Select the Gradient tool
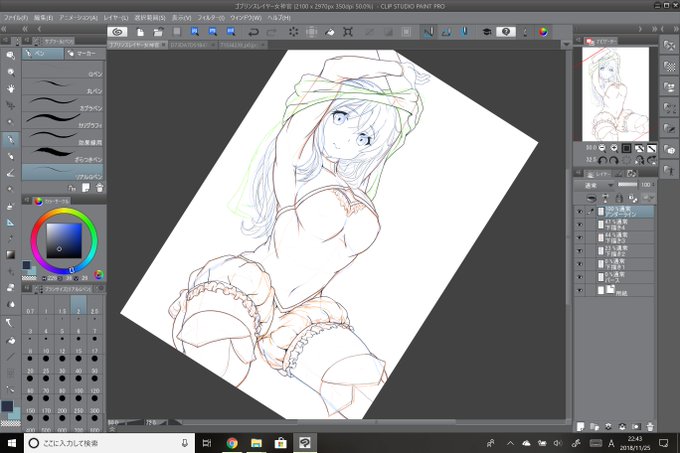Viewport: 680px width, 453px height. [10, 255]
